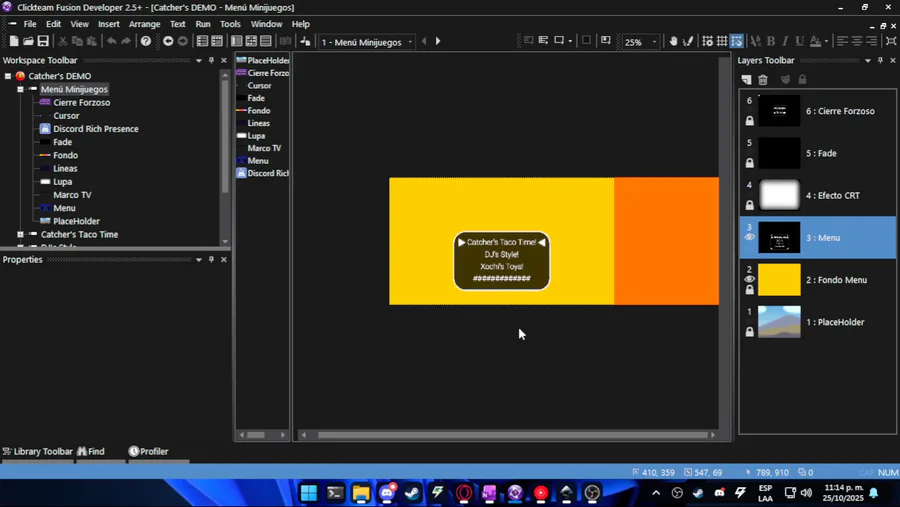
Task: Open the Steam icon on the taskbar
Action: (412, 493)
